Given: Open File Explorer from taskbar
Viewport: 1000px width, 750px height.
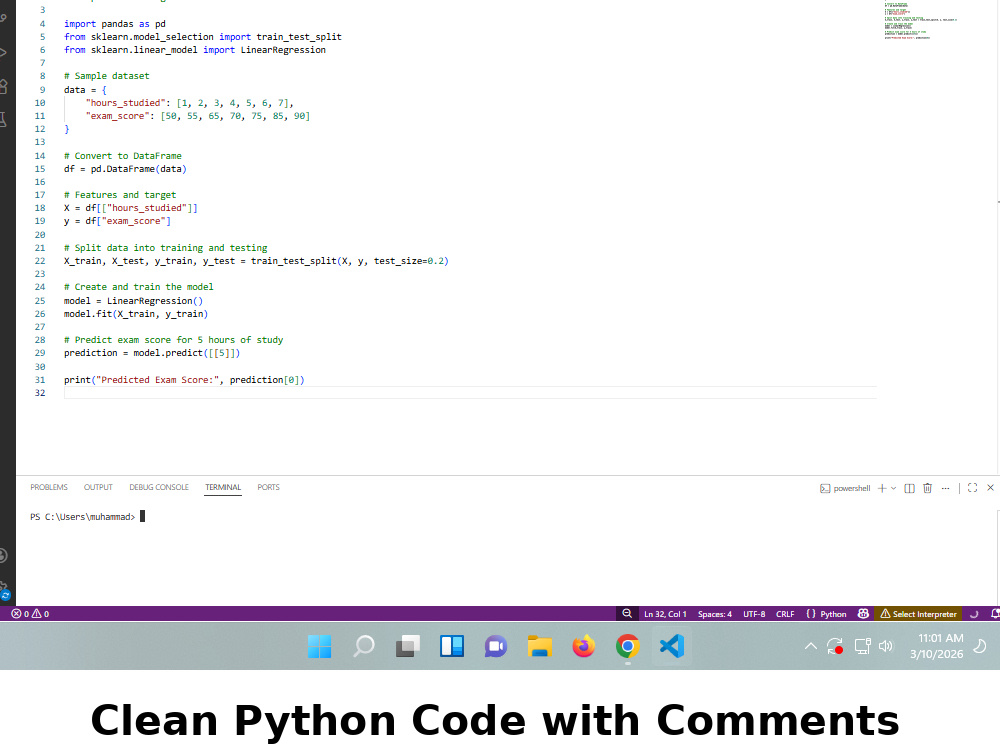Looking at the screenshot, I should coord(540,646).
